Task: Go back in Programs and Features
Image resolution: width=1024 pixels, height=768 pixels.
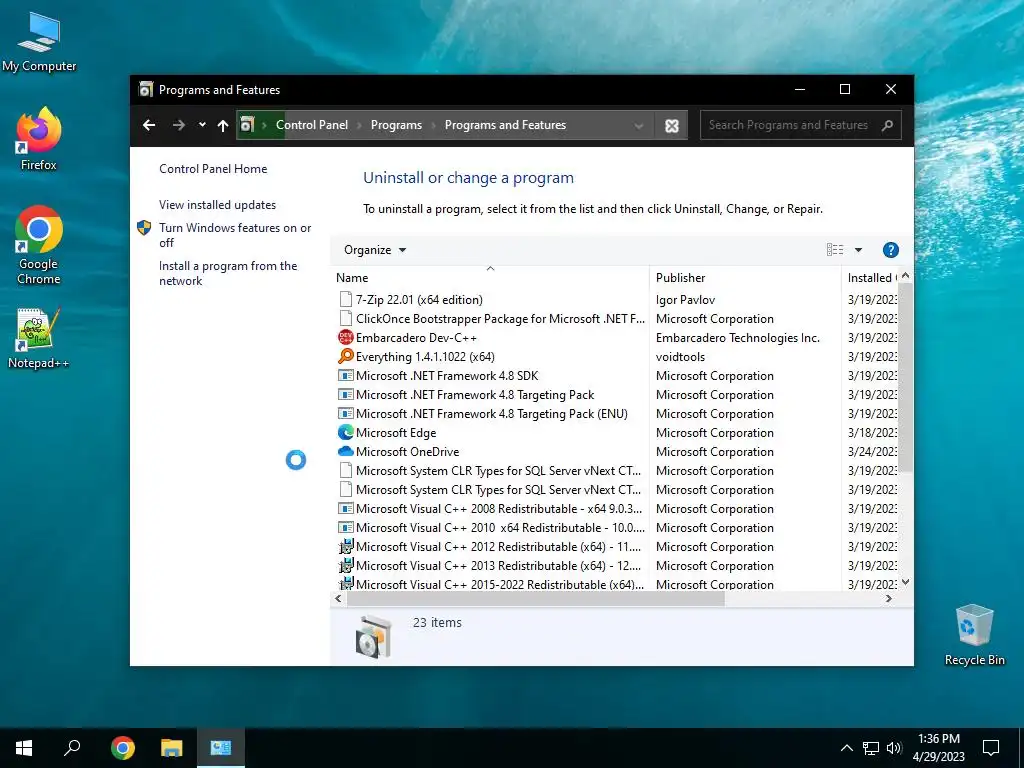Action: 149,125
